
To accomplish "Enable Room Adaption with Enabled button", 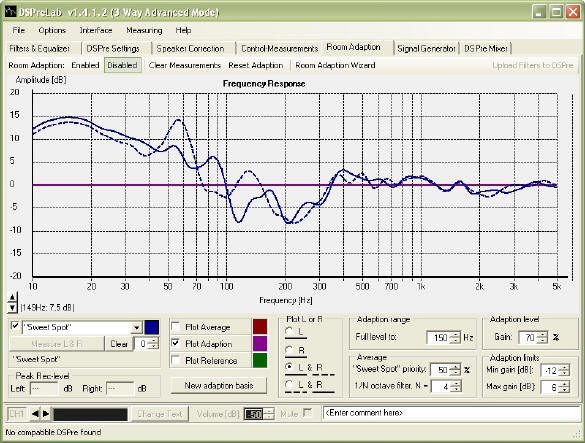I will tap(85, 65).
